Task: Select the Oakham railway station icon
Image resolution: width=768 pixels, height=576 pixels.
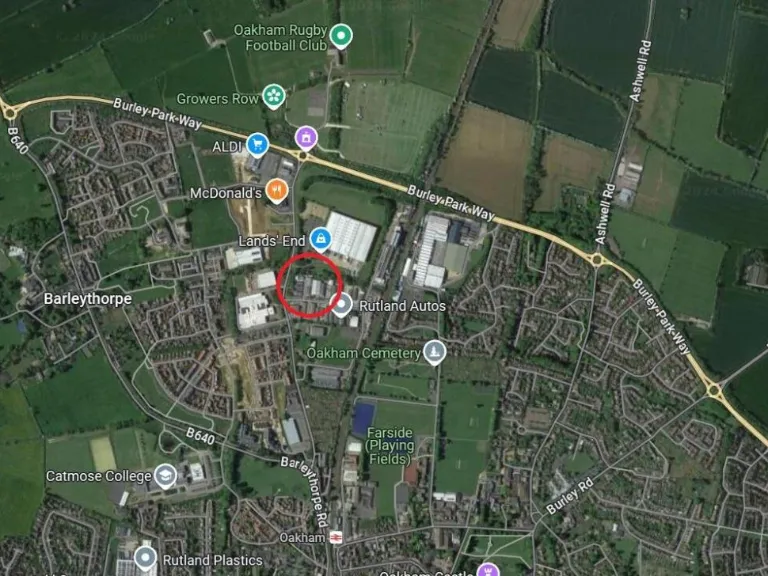Action: [x=336, y=537]
